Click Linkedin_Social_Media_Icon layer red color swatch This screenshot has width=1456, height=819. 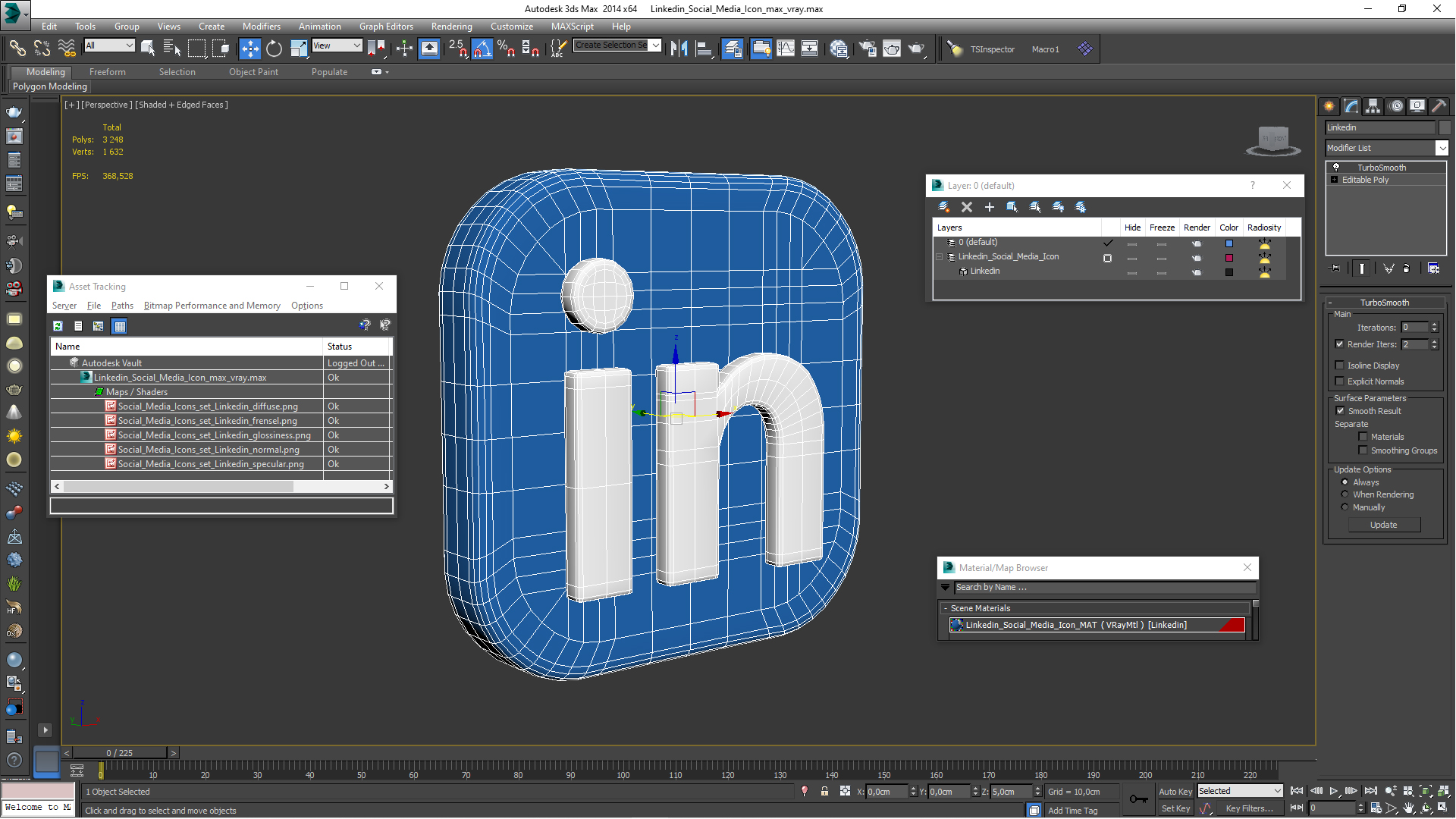click(x=1229, y=258)
